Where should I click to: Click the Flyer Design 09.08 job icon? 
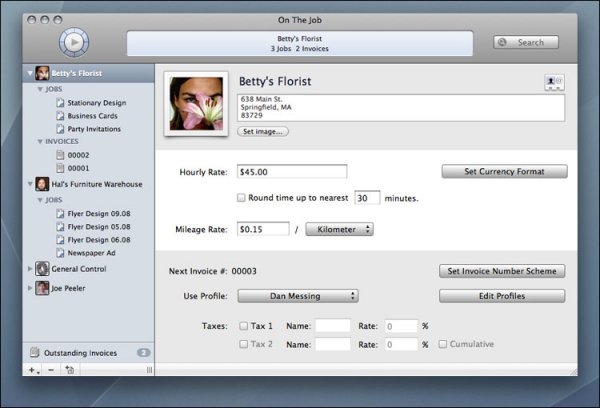tap(60, 214)
